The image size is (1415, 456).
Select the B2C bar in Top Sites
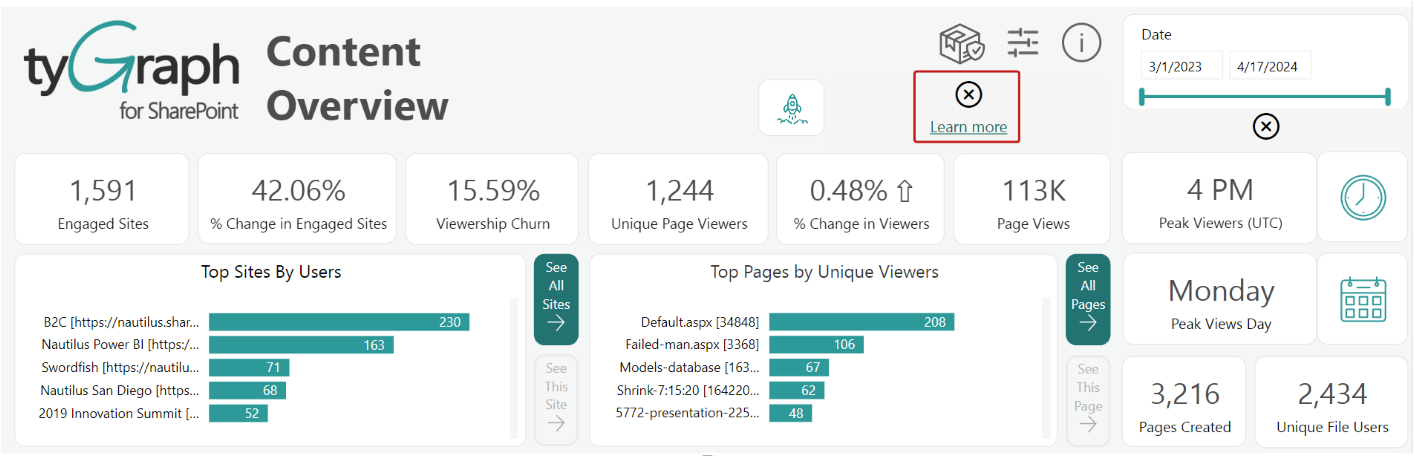click(339, 322)
